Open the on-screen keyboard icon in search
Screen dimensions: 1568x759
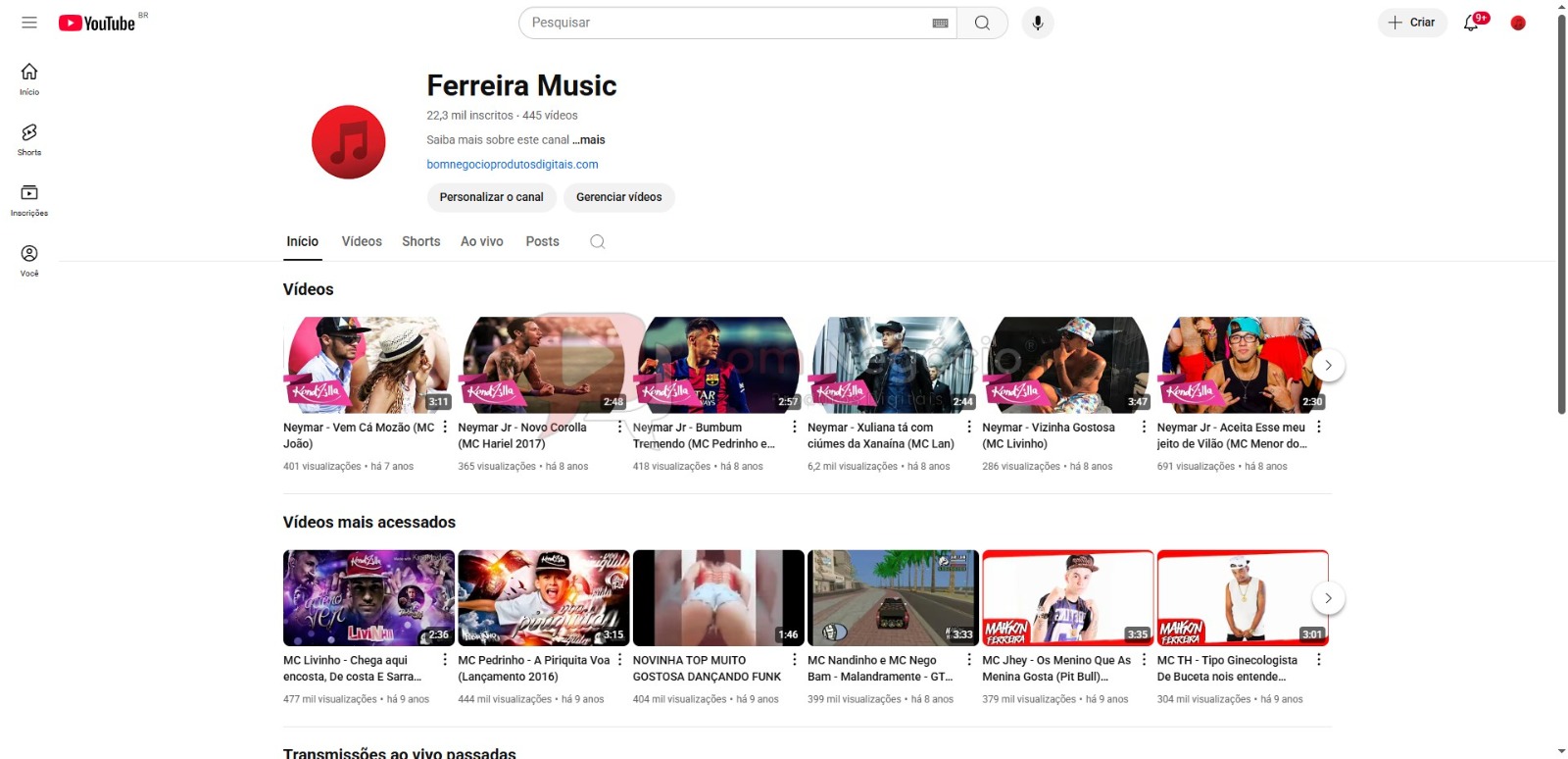[x=940, y=23]
